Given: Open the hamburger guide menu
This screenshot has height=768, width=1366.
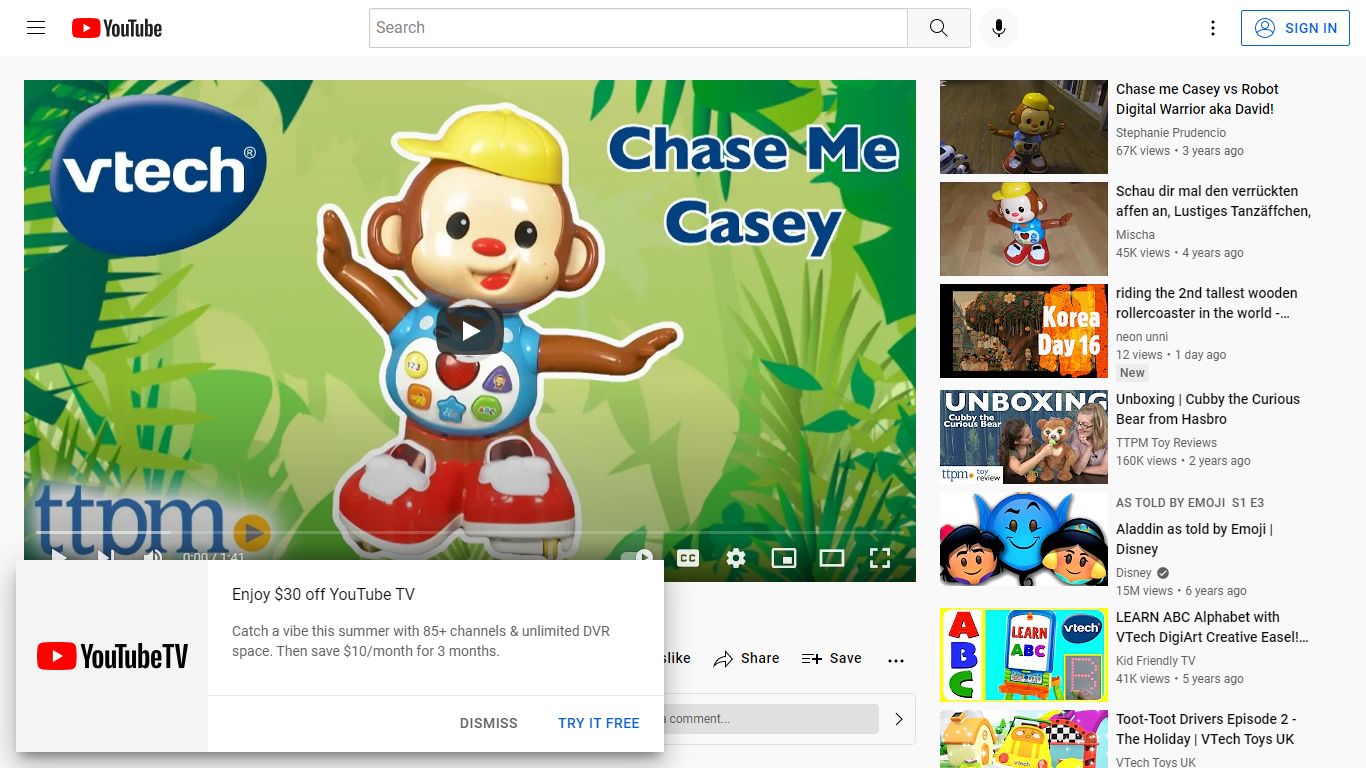Looking at the screenshot, I should (36, 28).
